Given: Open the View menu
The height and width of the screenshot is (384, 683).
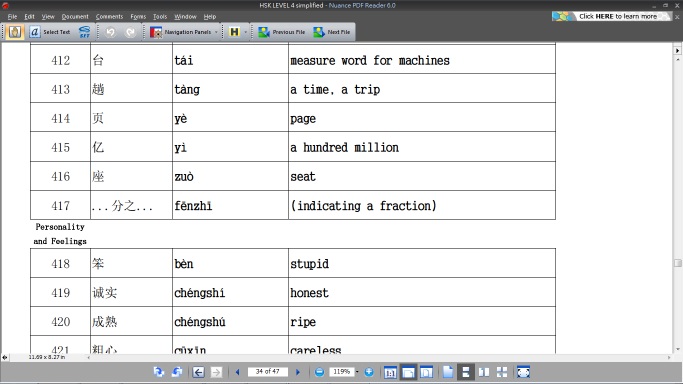Looking at the screenshot, I should [x=48, y=17].
